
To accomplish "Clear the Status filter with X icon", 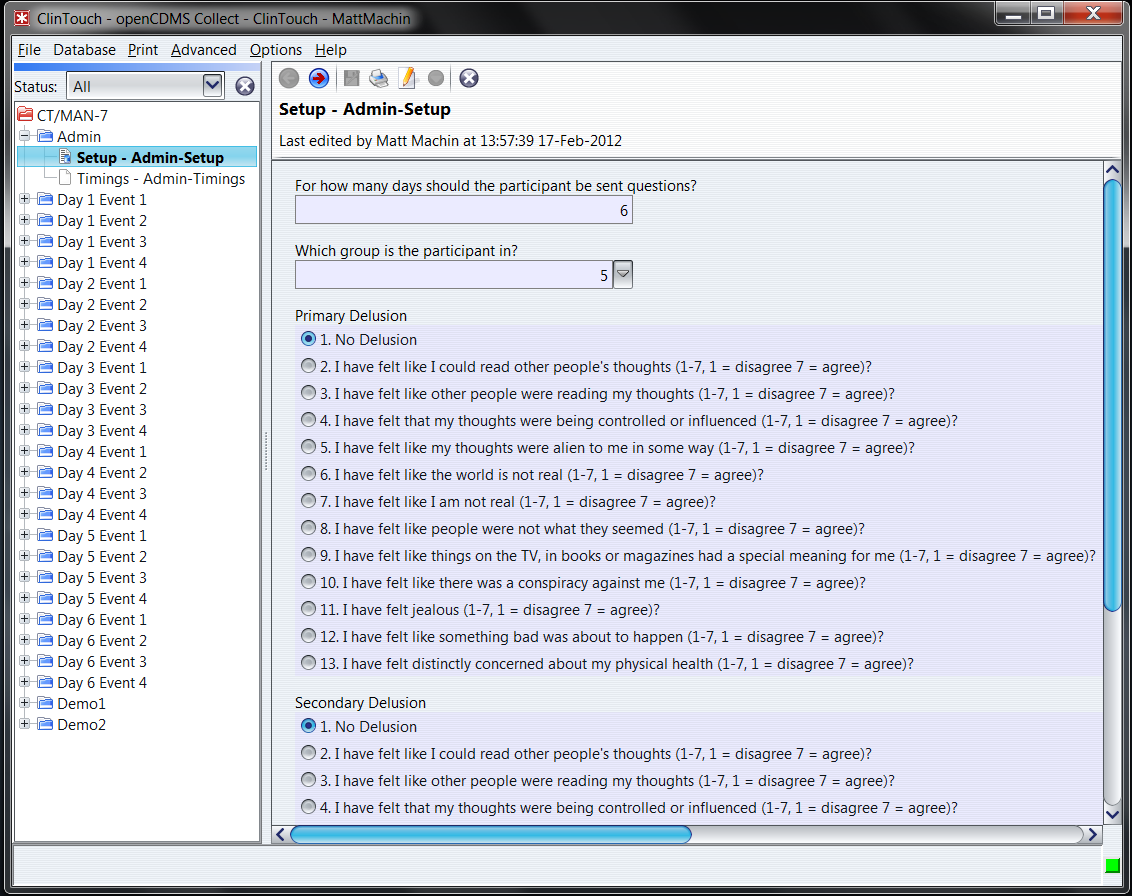I will coord(245,86).
